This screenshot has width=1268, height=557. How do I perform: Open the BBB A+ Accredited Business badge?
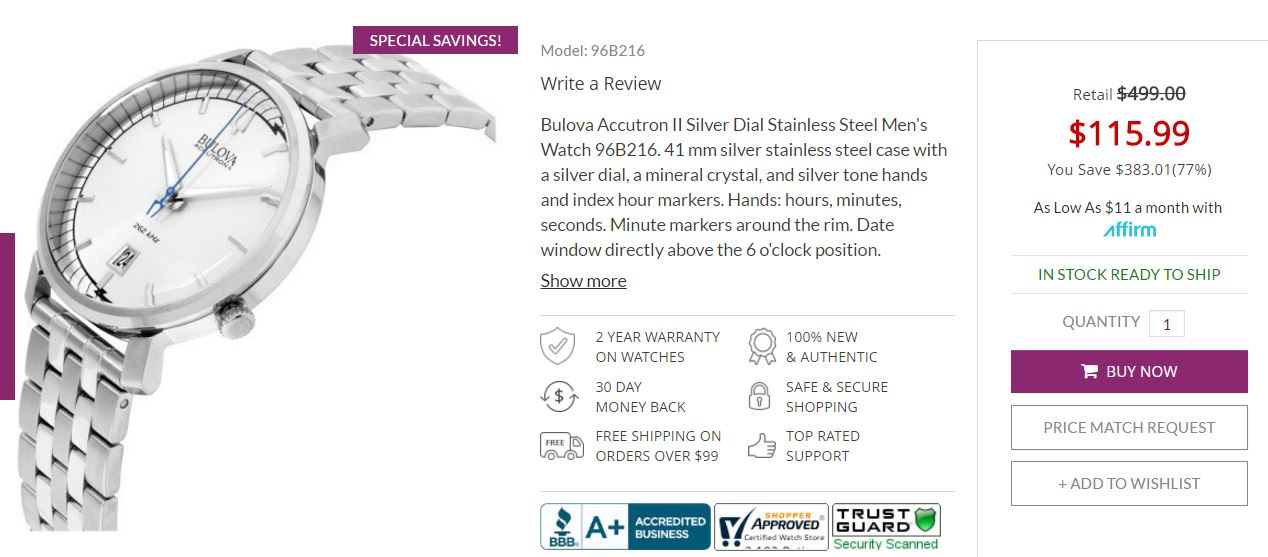pos(625,526)
